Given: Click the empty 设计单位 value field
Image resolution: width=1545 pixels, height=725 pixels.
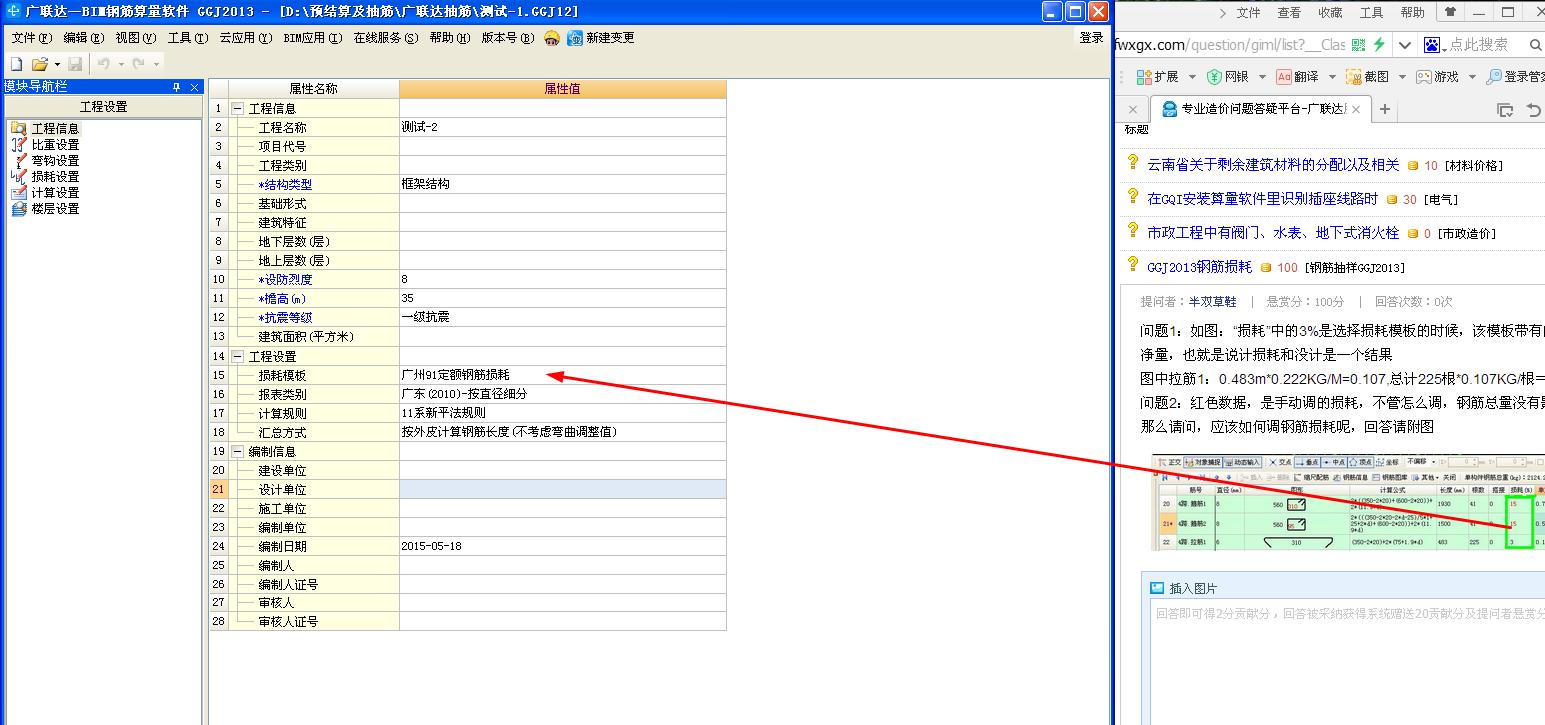Looking at the screenshot, I should 563,489.
